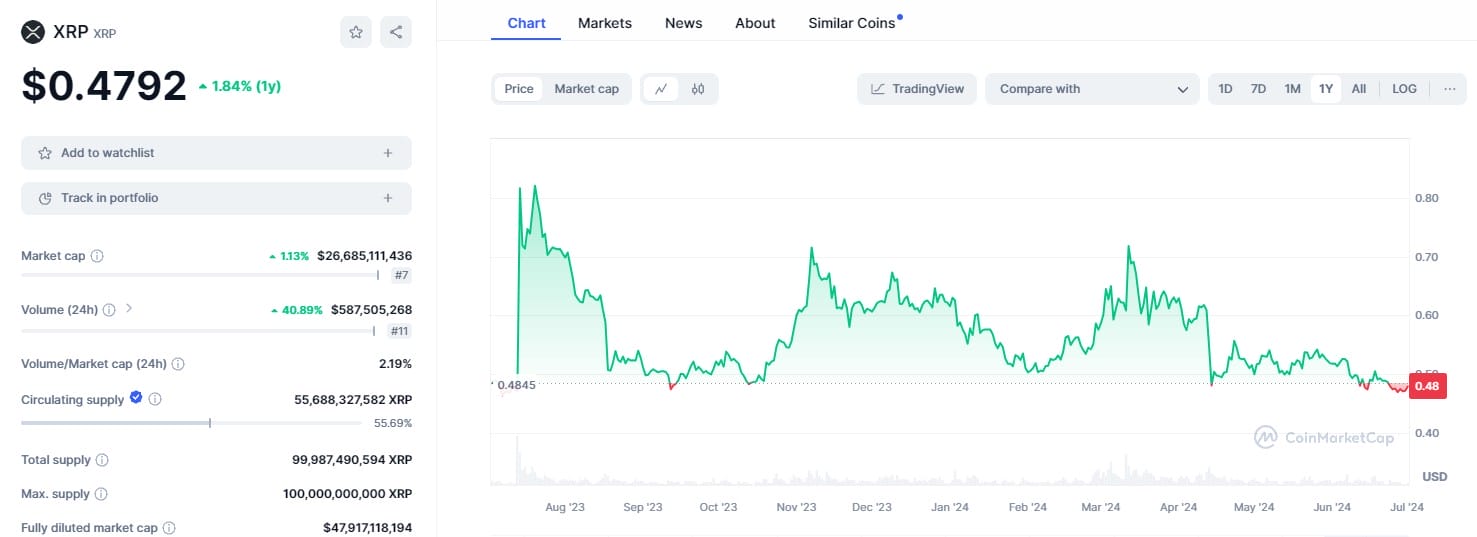Image resolution: width=1477 pixels, height=537 pixels.
Task: Switch to line chart view icon
Action: (x=661, y=89)
